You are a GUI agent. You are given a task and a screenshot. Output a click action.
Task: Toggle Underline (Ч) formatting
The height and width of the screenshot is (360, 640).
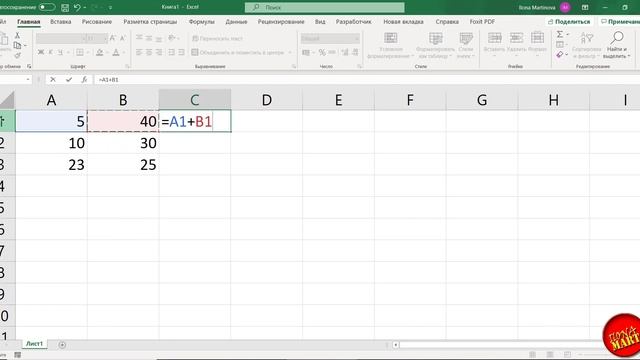click(60, 52)
